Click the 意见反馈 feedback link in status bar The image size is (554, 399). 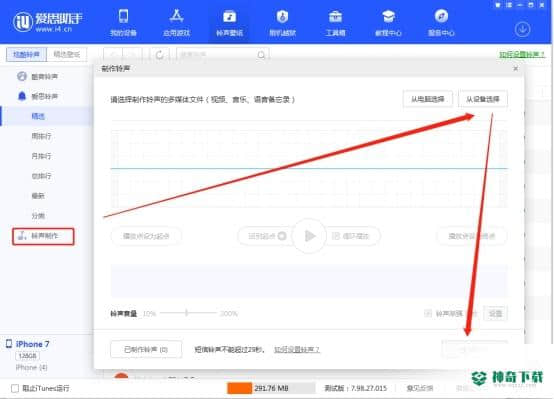click(420, 388)
